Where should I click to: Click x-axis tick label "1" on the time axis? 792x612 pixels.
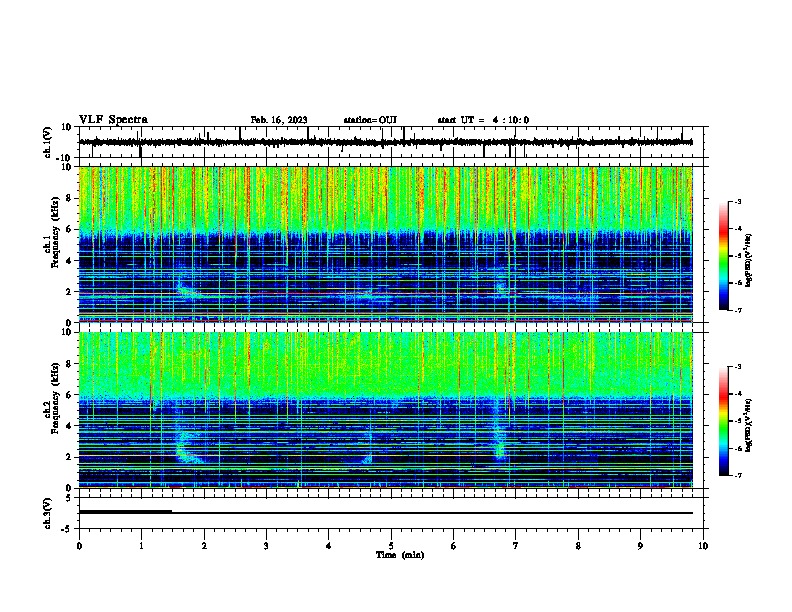pyautogui.click(x=141, y=546)
